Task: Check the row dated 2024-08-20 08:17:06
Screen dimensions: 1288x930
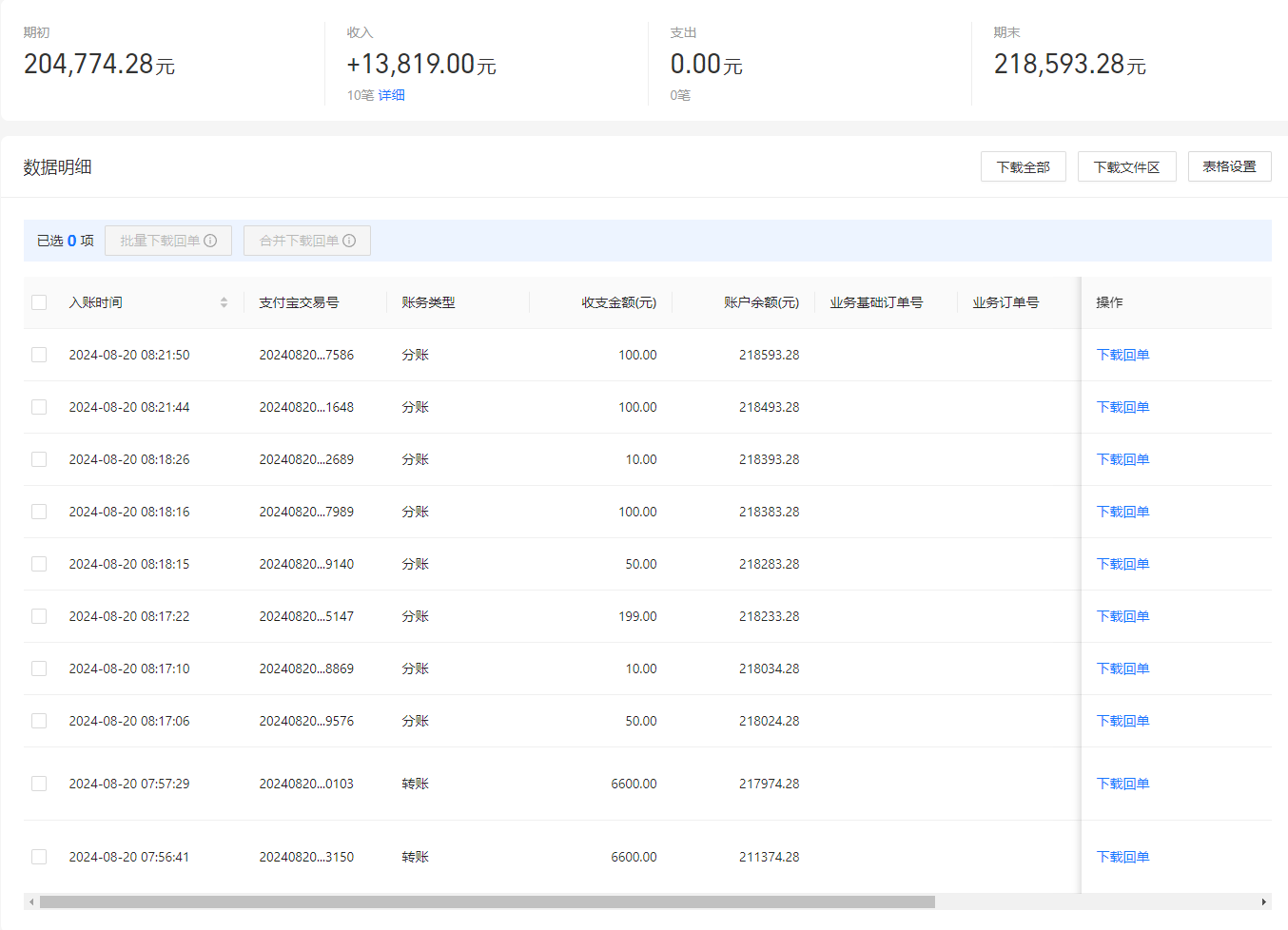Action: (39, 721)
